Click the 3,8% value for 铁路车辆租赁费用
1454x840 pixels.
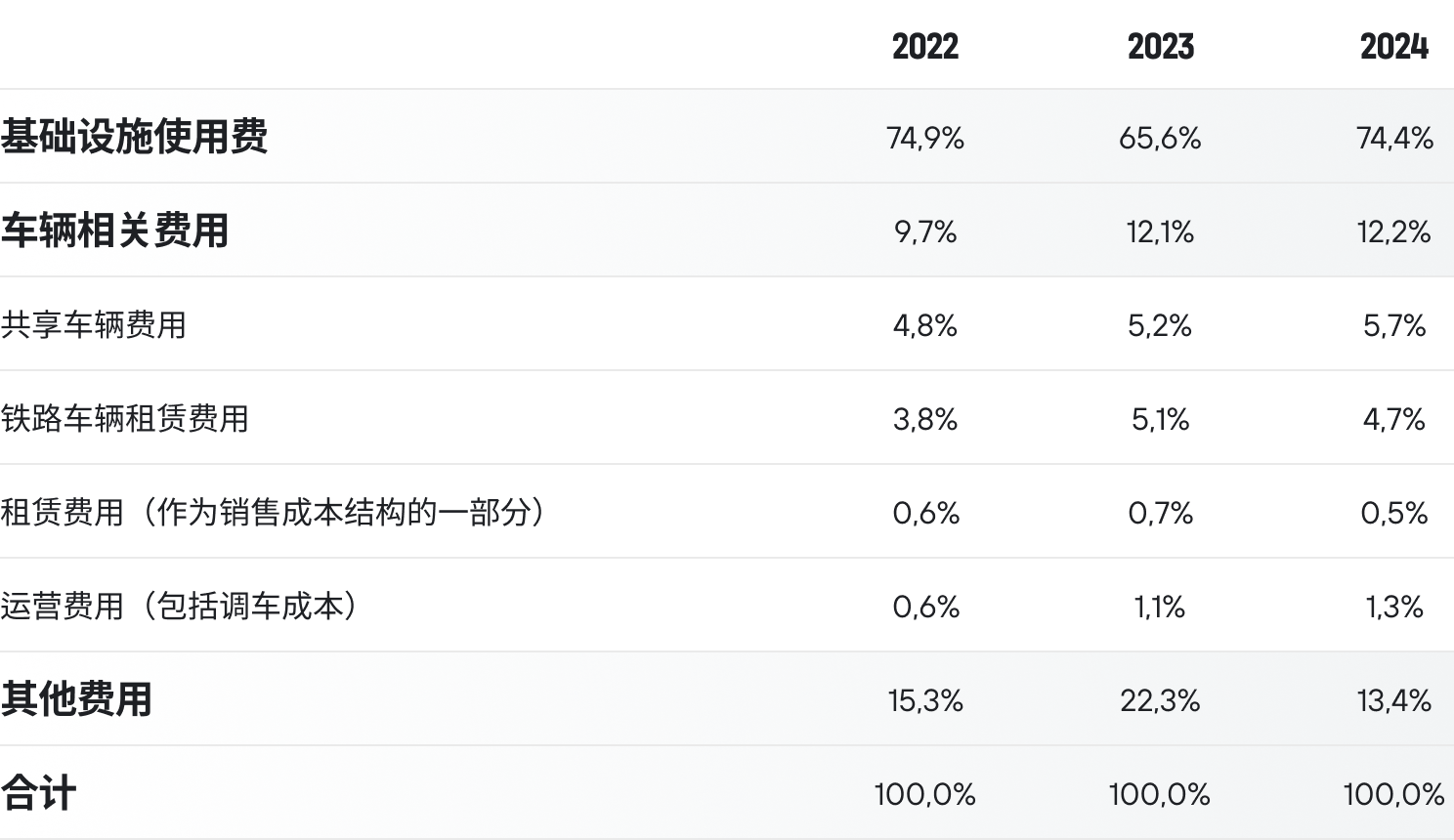click(925, 419)
